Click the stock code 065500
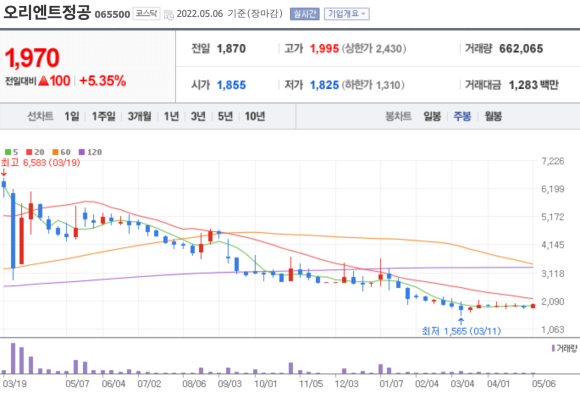 pyautogui.click(x=112, y=14)
